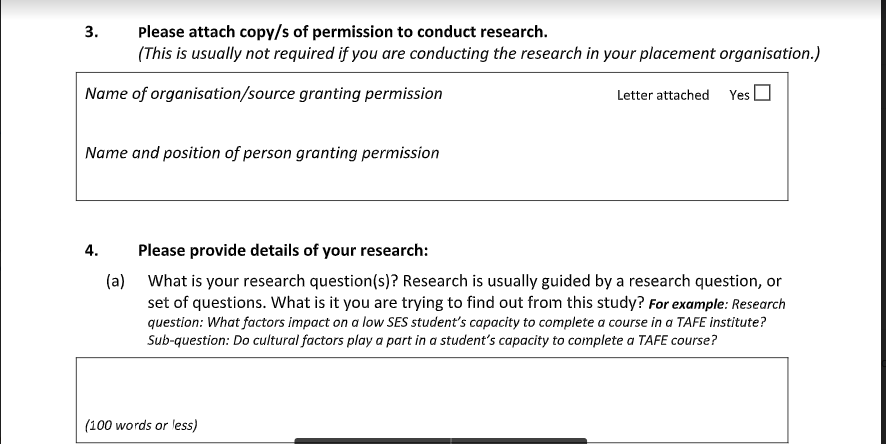Click the bold 'For example' text
This screenshot has height=444, width=886.
pos(686,304)
